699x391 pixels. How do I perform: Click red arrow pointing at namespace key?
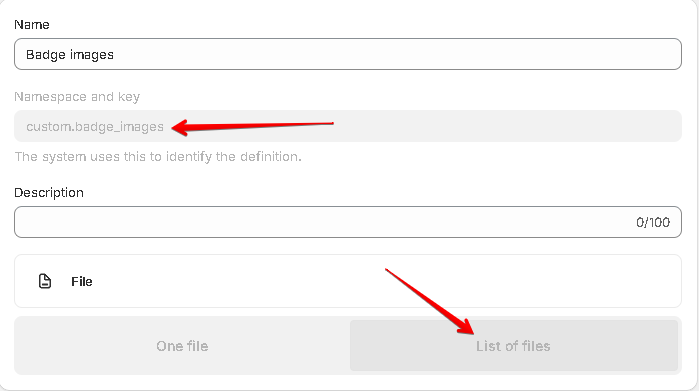pyautogui.click(x=253, y=127)
